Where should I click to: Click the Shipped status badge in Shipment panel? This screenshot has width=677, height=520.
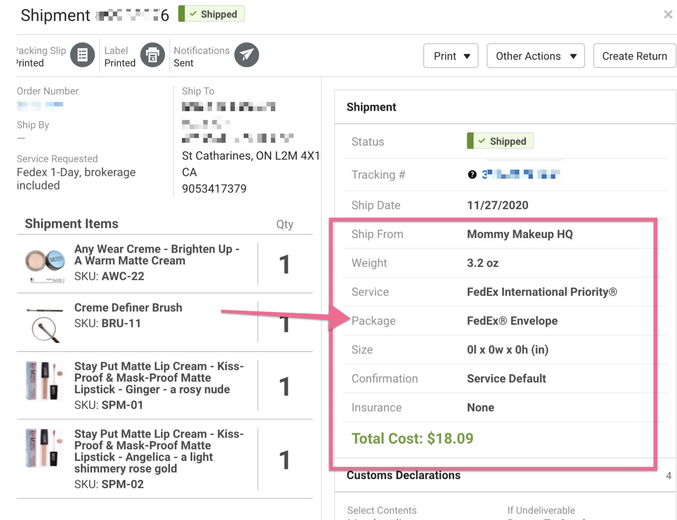(x=500, y=141)
